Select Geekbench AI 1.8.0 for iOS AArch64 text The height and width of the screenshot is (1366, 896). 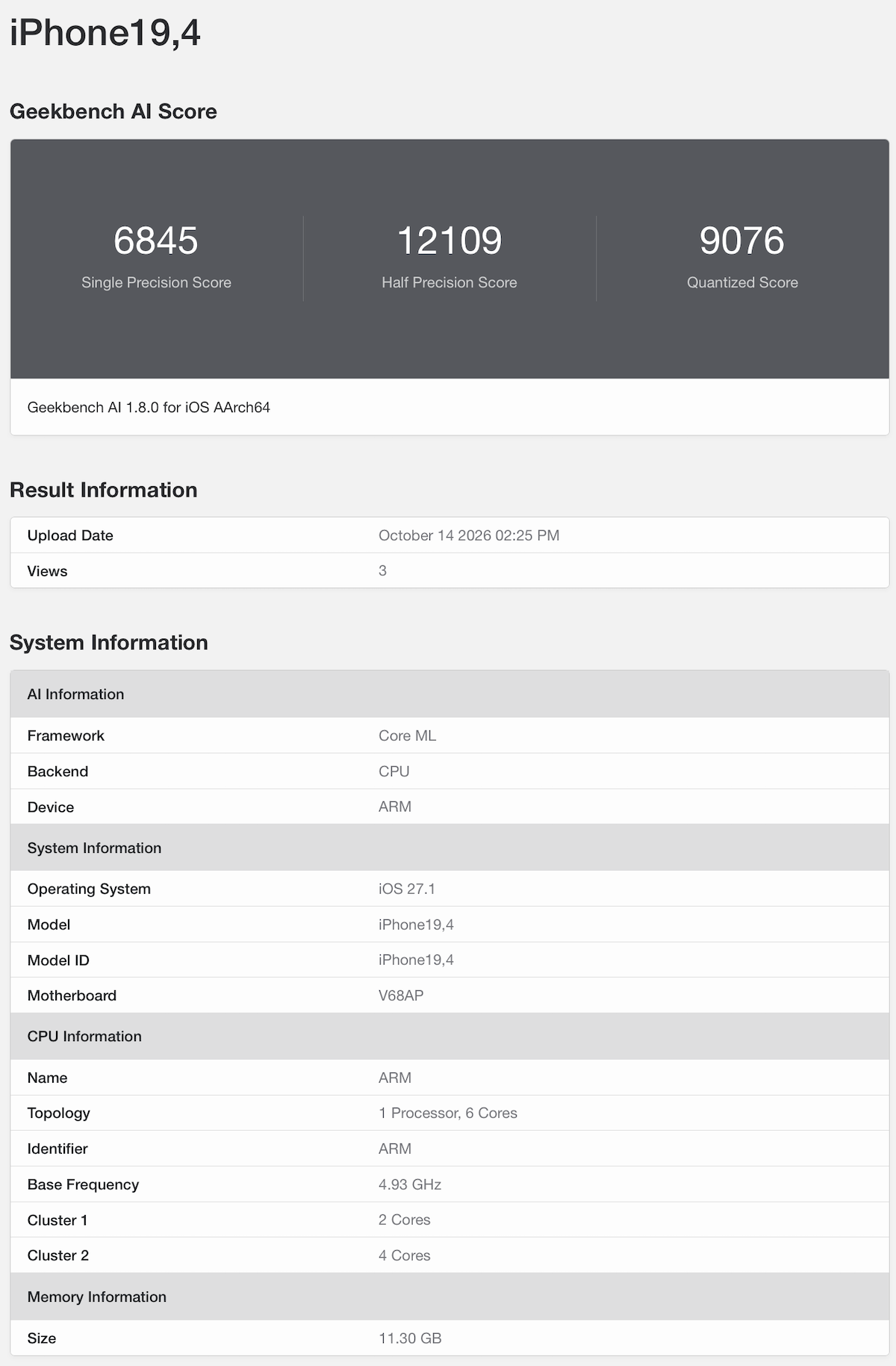coord(149,407)
